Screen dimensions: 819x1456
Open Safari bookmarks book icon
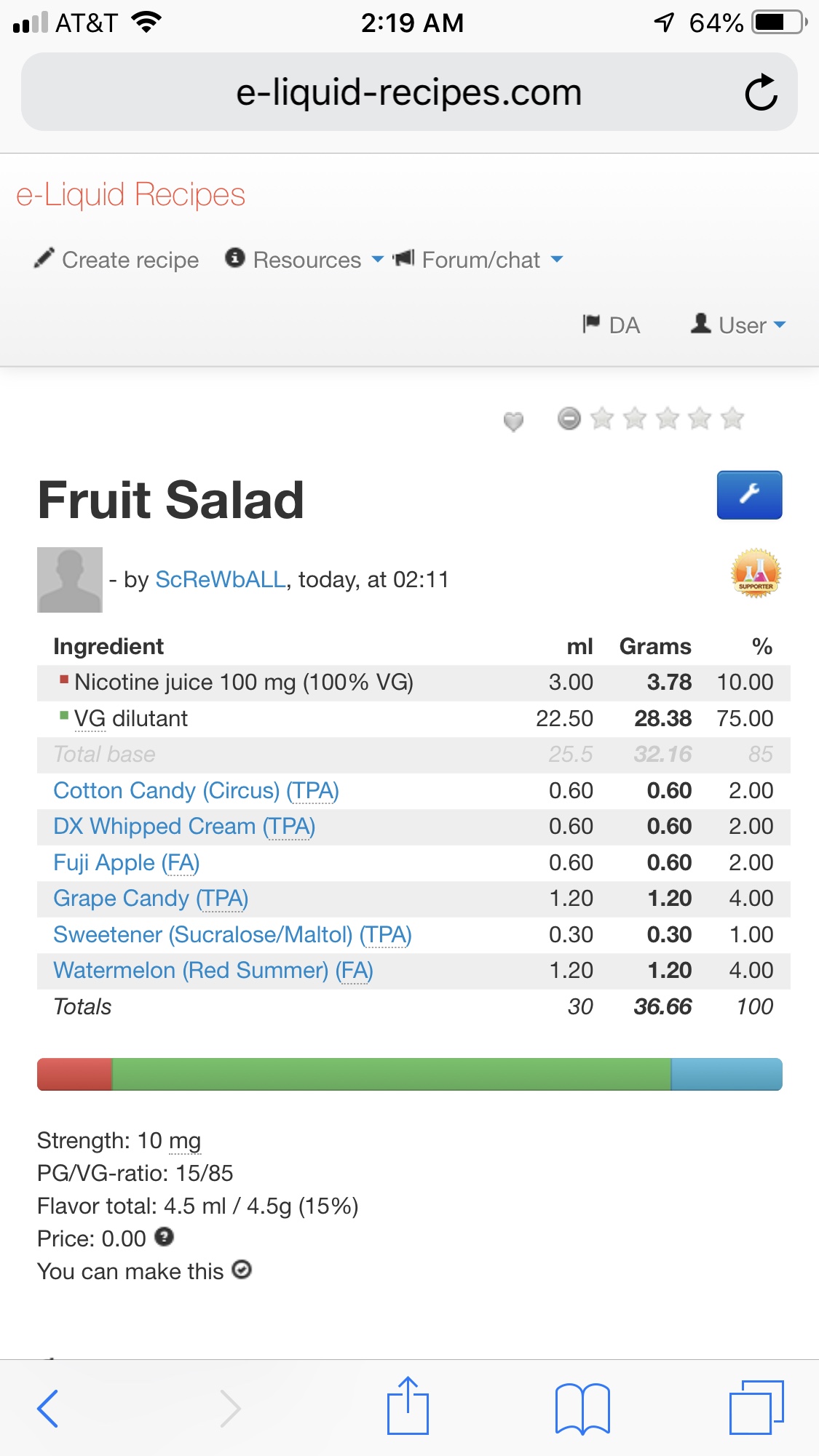(582, 1408)
